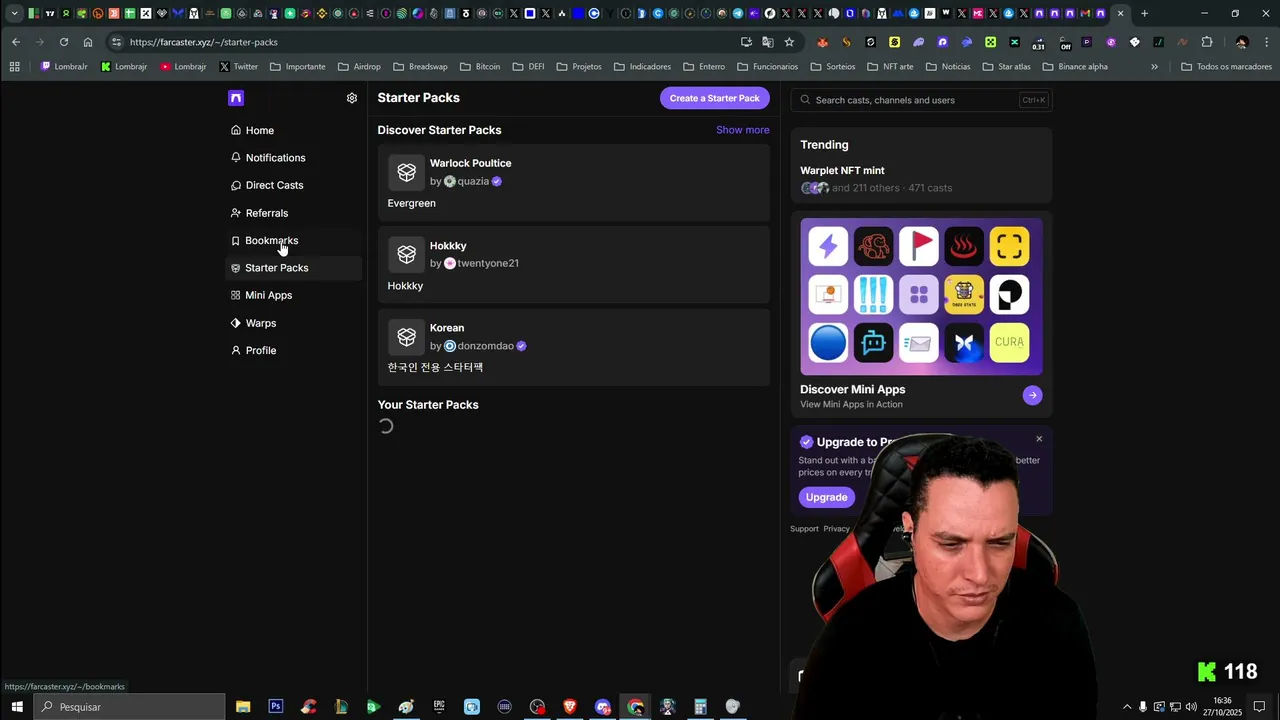1280x720 pixels.
Task: Click the Show more link
Action: [x=742, y=130]
